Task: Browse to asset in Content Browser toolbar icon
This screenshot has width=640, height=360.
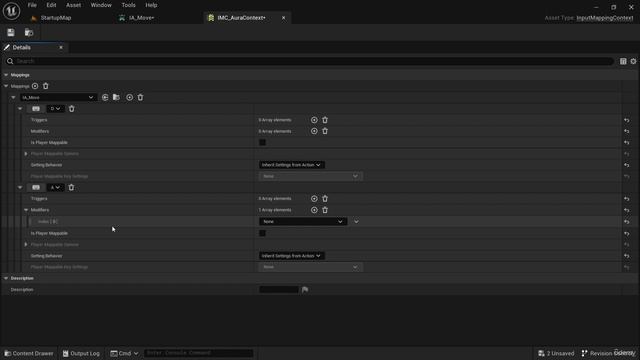Action: point(29,33)
